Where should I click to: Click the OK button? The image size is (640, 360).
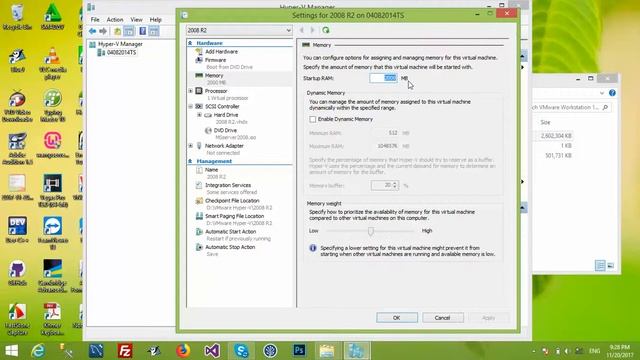tap(397, 318)
